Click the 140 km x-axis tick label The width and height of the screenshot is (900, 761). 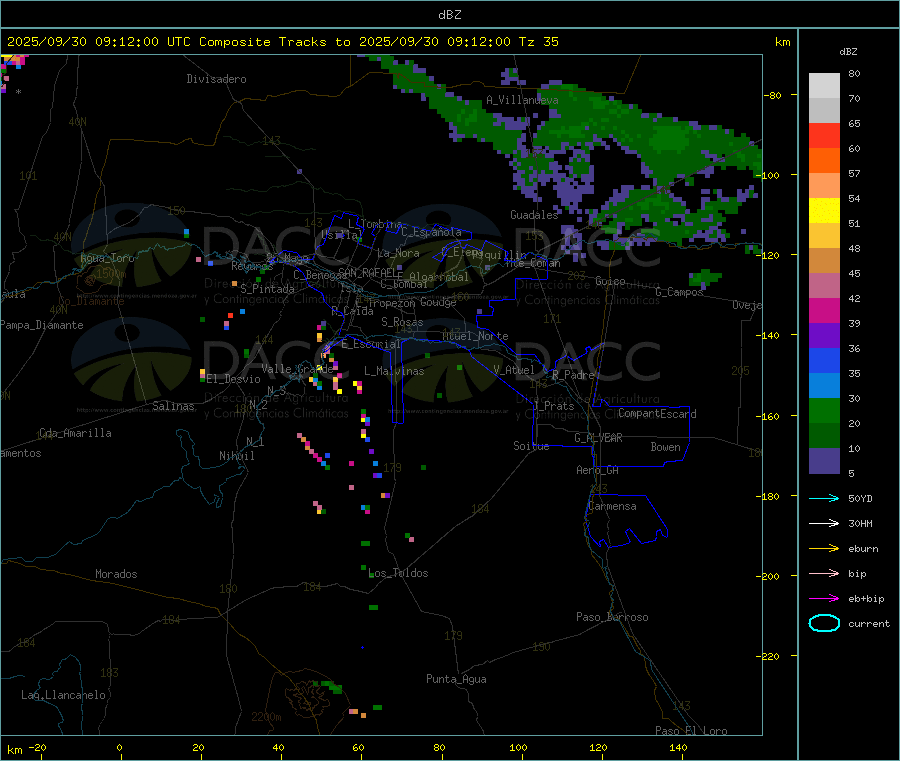(x=678, y=747)
